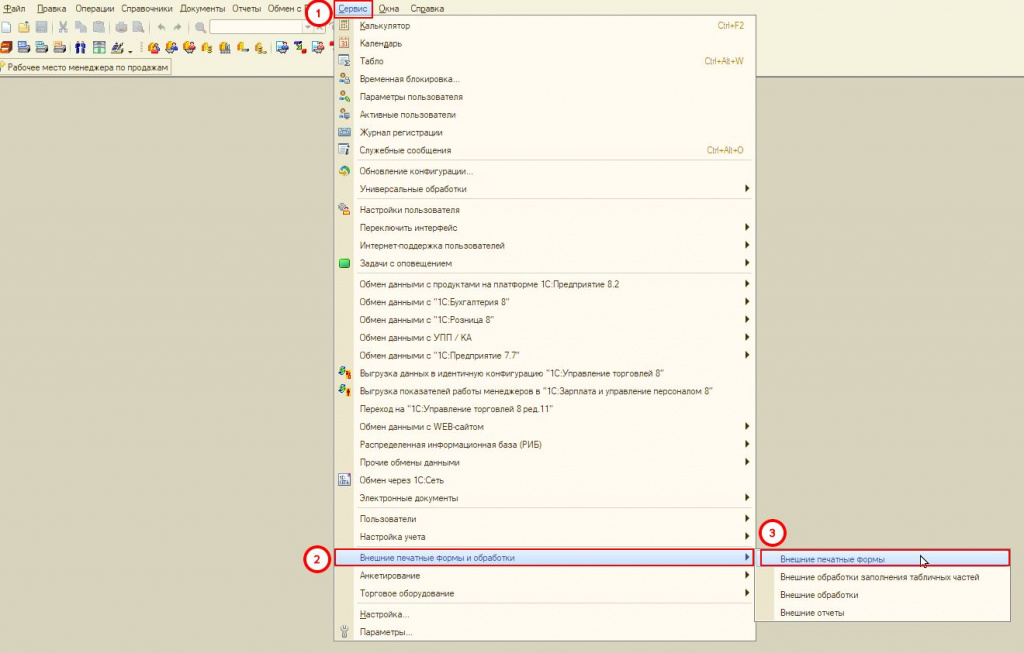Image resolution: width=1024 pixels, height=653 pixels.
Task: Select Внешние печатные формы in submenu
Action: 885,559
